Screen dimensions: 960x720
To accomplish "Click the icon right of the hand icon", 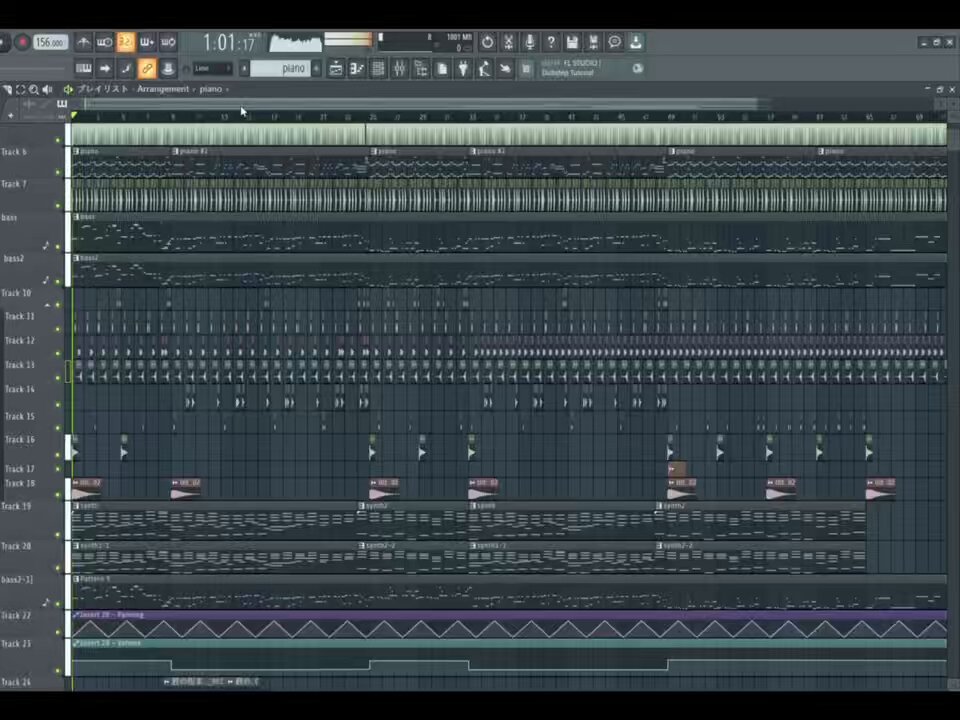I will pyautogui.click(x=526, y=69).
